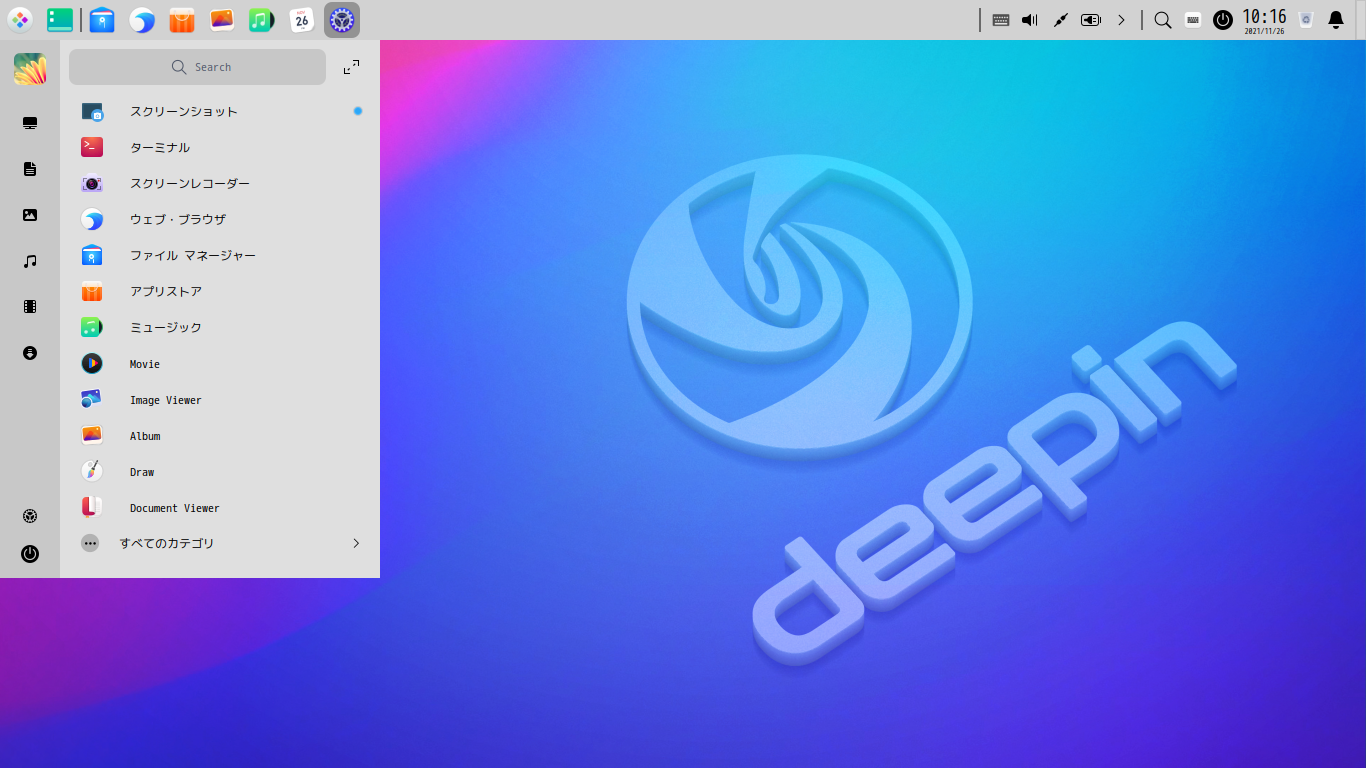Launch Draw from the app list
The width and height of the screenshot is (1366, 768).
220,471
